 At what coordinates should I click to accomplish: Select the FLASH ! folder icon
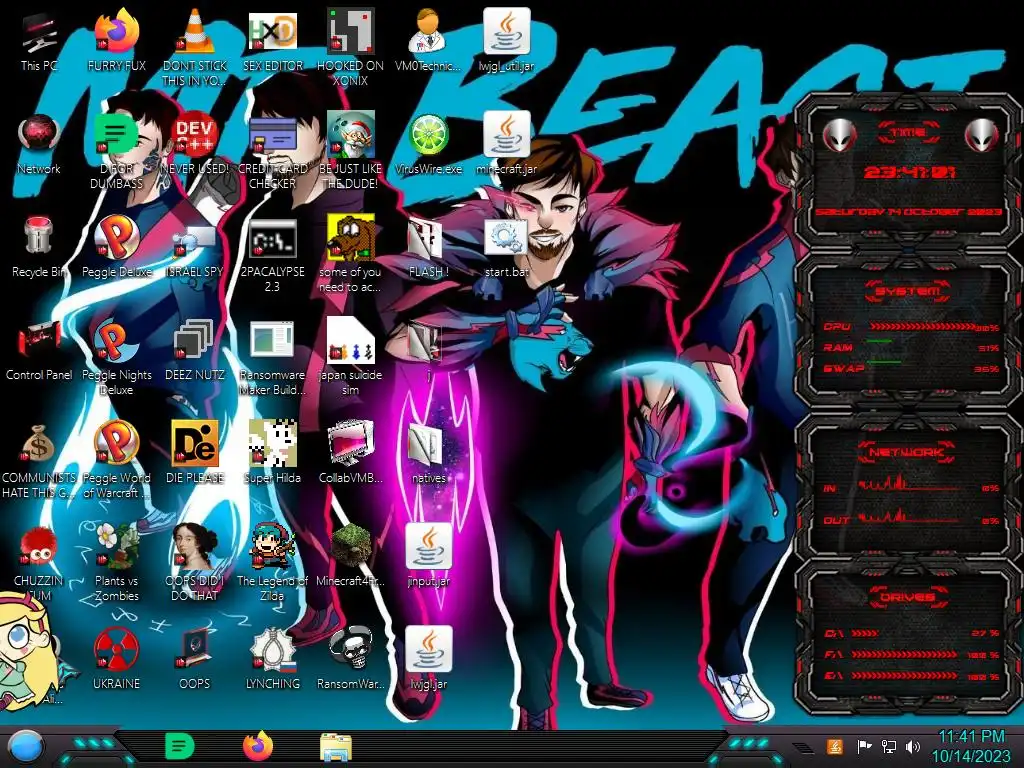coord(425,239)
